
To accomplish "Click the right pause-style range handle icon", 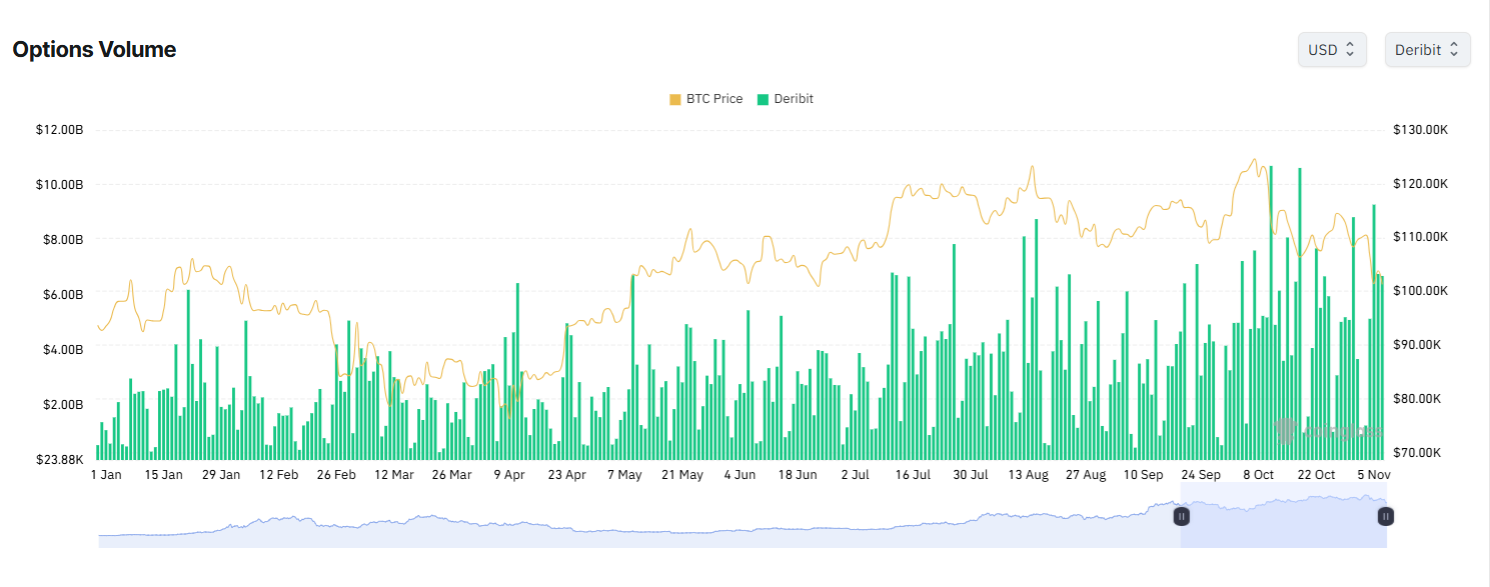I will click(1385, 517).
